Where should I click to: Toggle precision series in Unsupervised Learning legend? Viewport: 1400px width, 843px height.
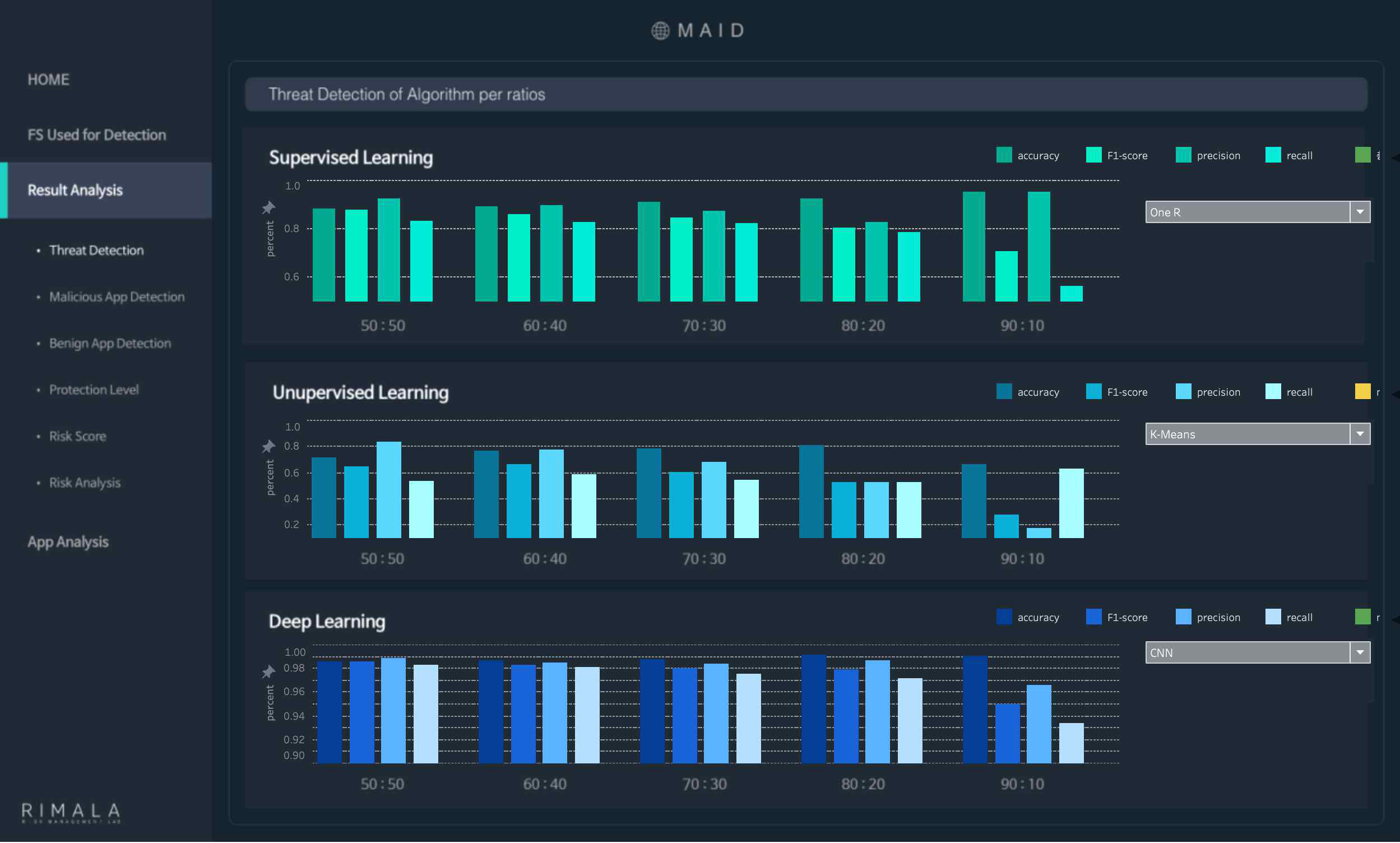point(1208,392)
